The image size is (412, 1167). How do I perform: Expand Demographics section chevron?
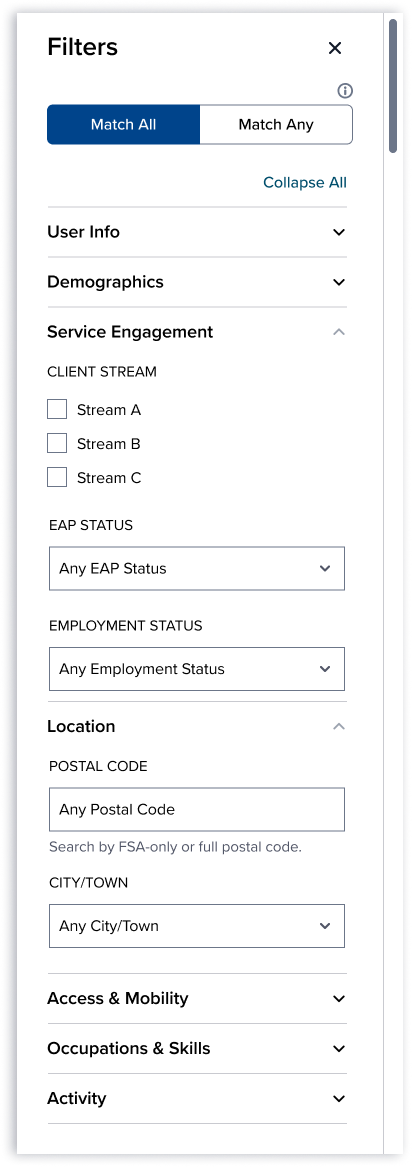[339, 282]
